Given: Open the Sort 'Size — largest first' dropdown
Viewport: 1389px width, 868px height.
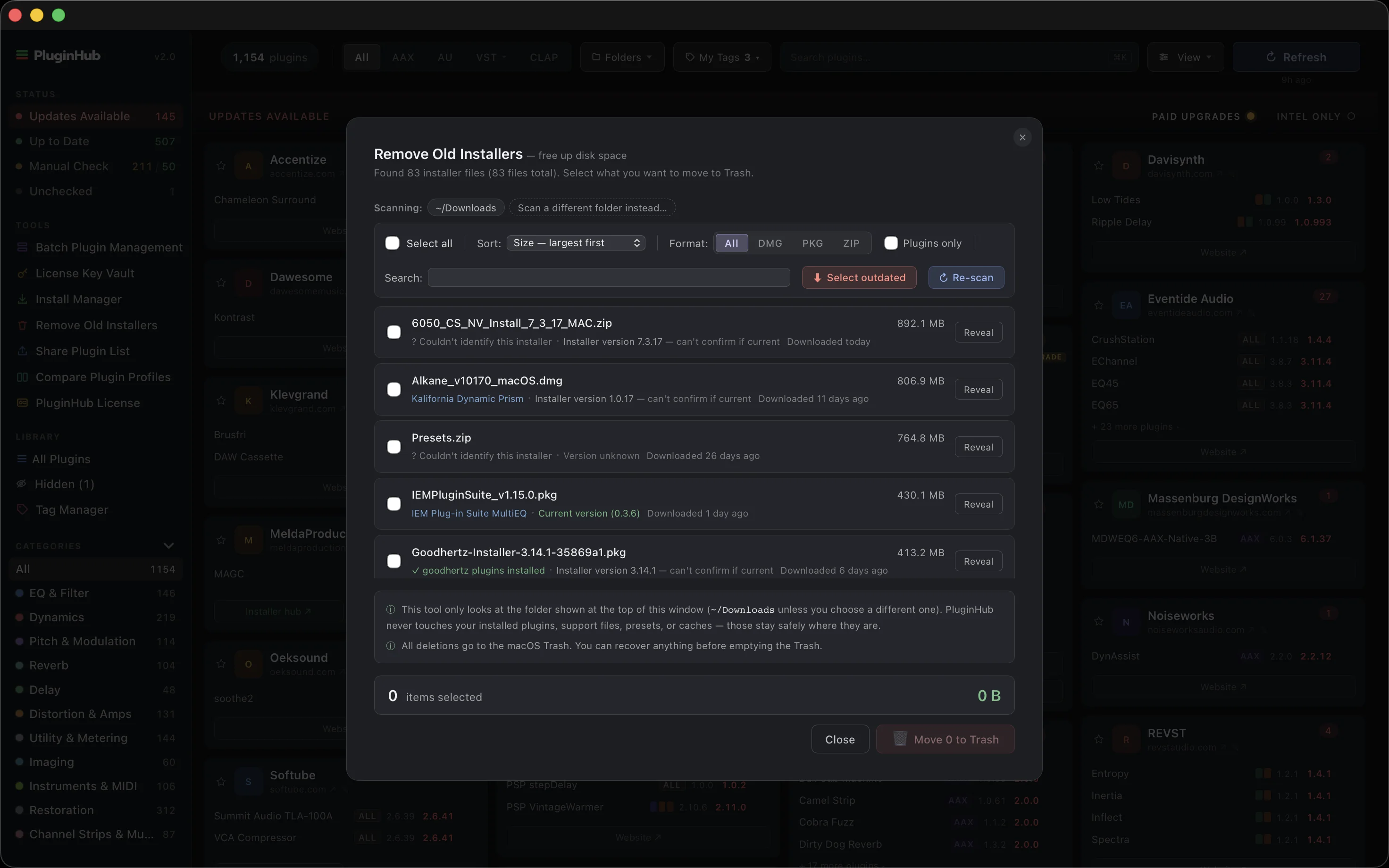Looking at the screenshot, I should 576,243.
